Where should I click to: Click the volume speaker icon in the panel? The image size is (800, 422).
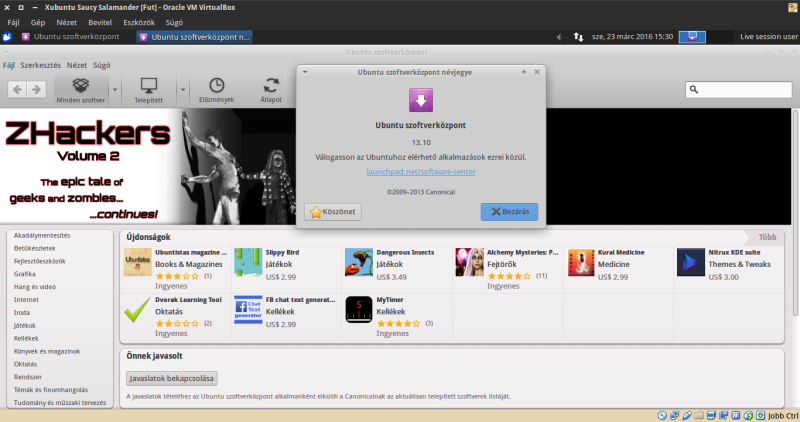point(561,37)
